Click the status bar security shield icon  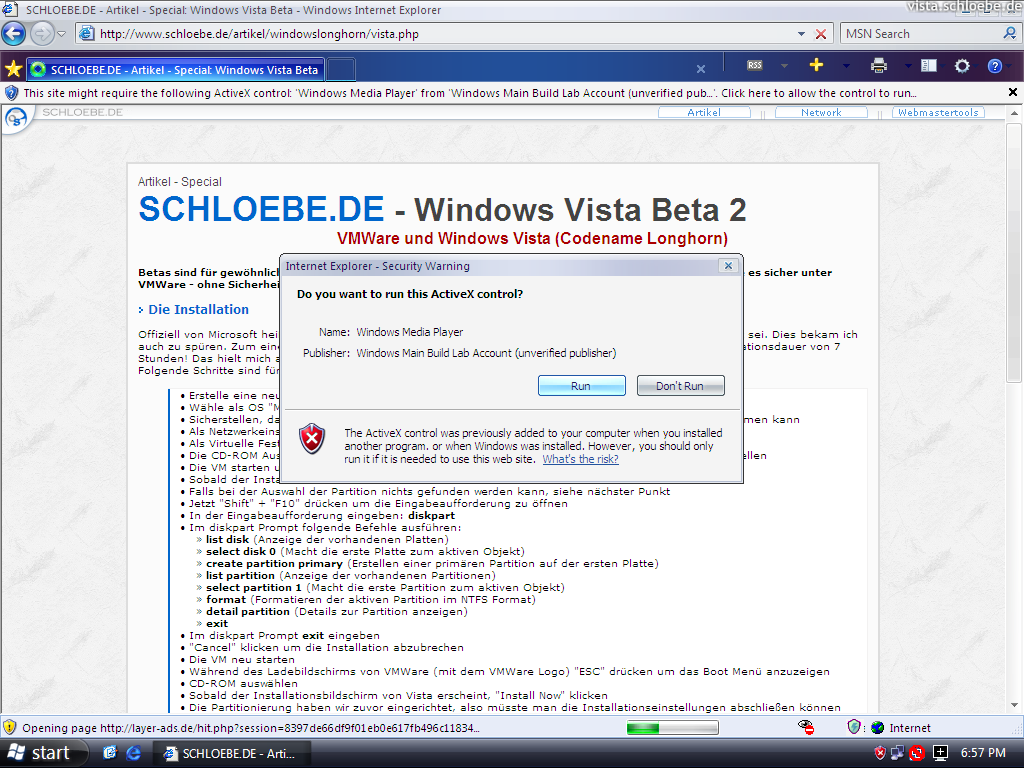coord(9,728)
